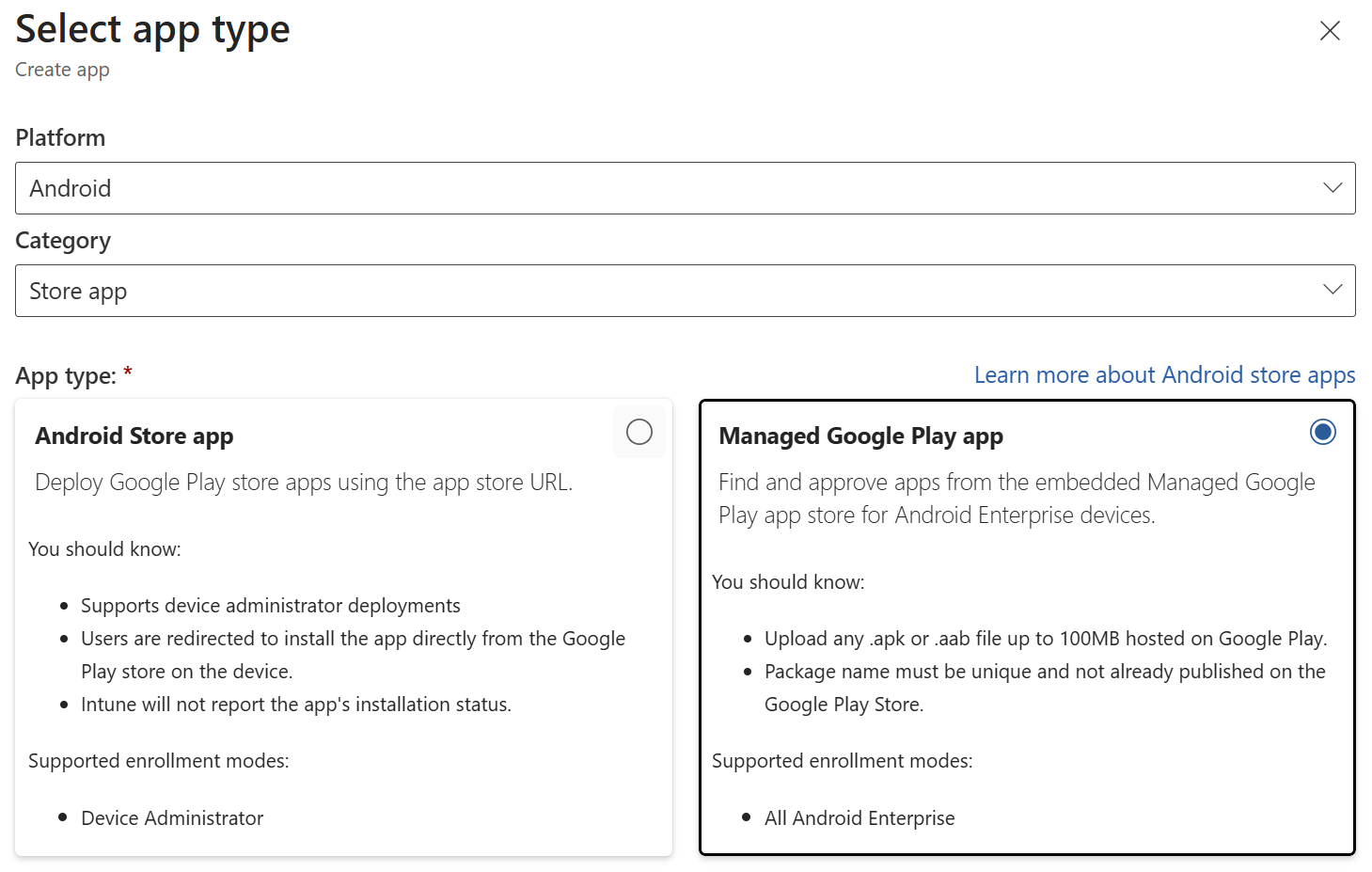Click the 'App type:' label
The image size is (1372, 872).
[x=66, y=376]
